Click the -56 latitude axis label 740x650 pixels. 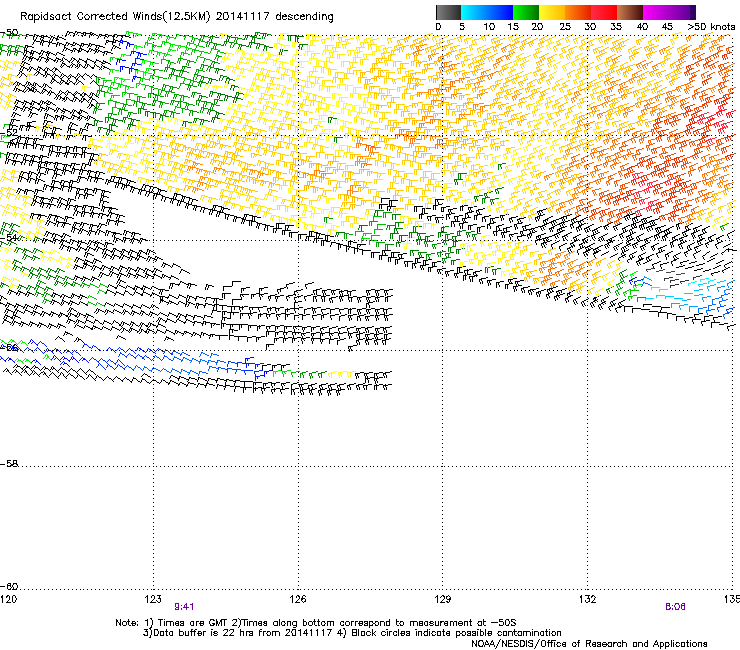coord(9,347)
